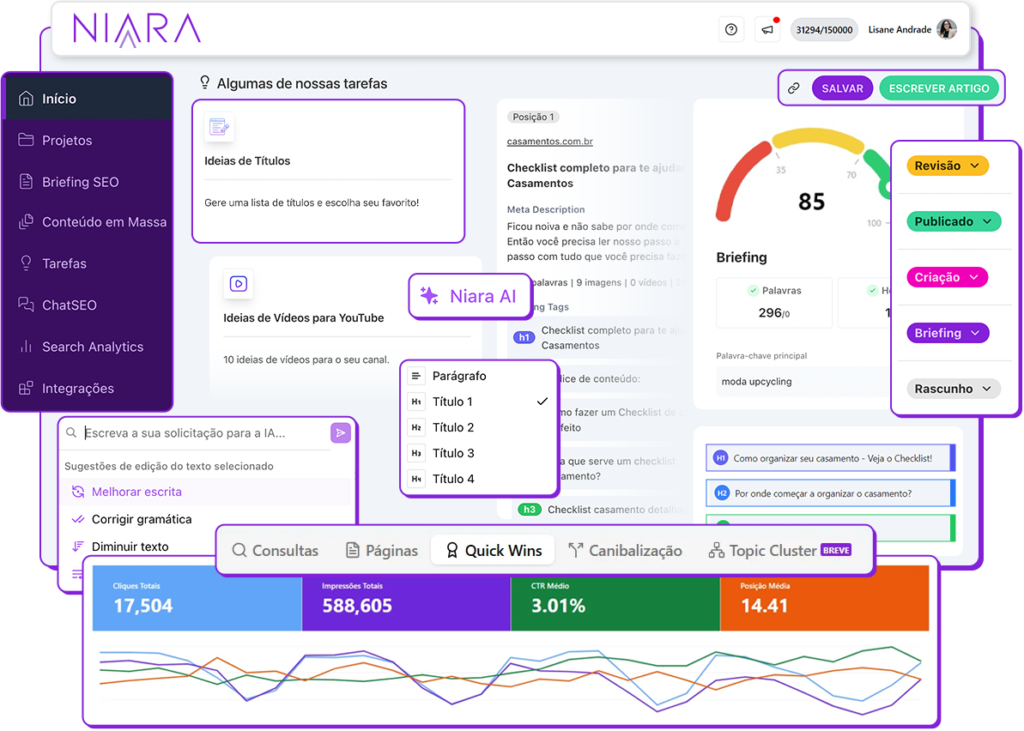Open the Briefing status dropdown
The image size is (1024, 731).
[x=948, y=333]
